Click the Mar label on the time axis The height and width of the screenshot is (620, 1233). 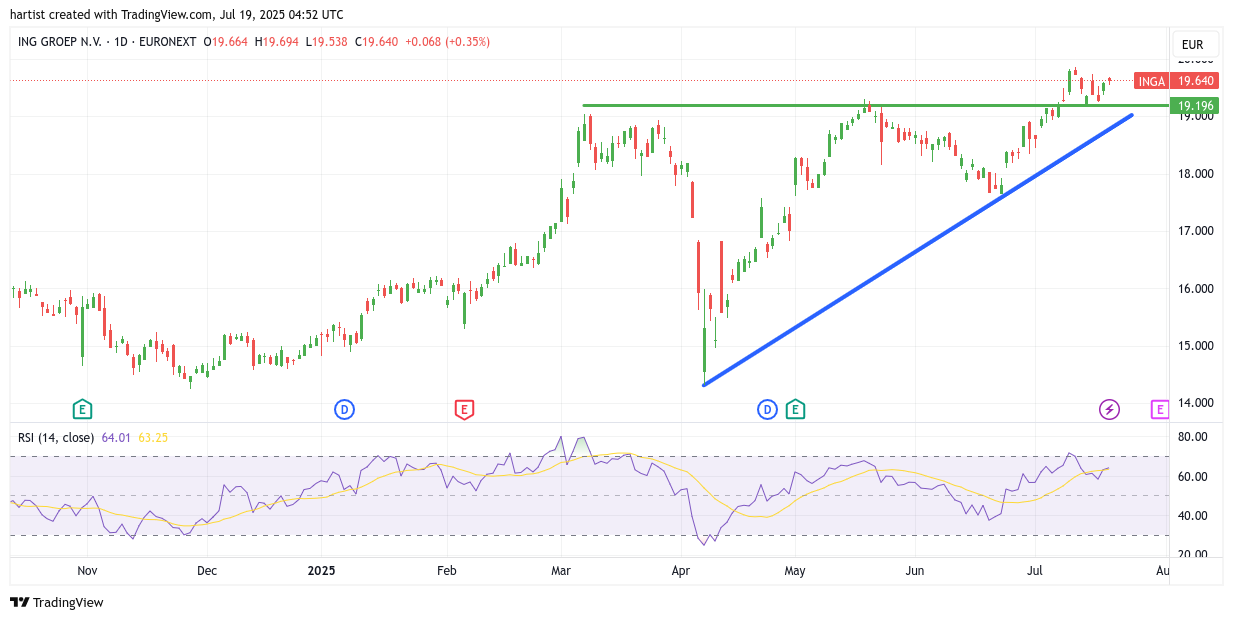click(561, 571)
